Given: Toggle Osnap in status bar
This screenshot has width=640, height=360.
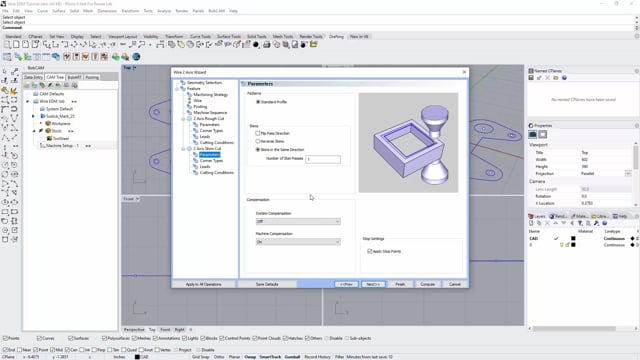Looking at the screenshot, I should (250, 357).
